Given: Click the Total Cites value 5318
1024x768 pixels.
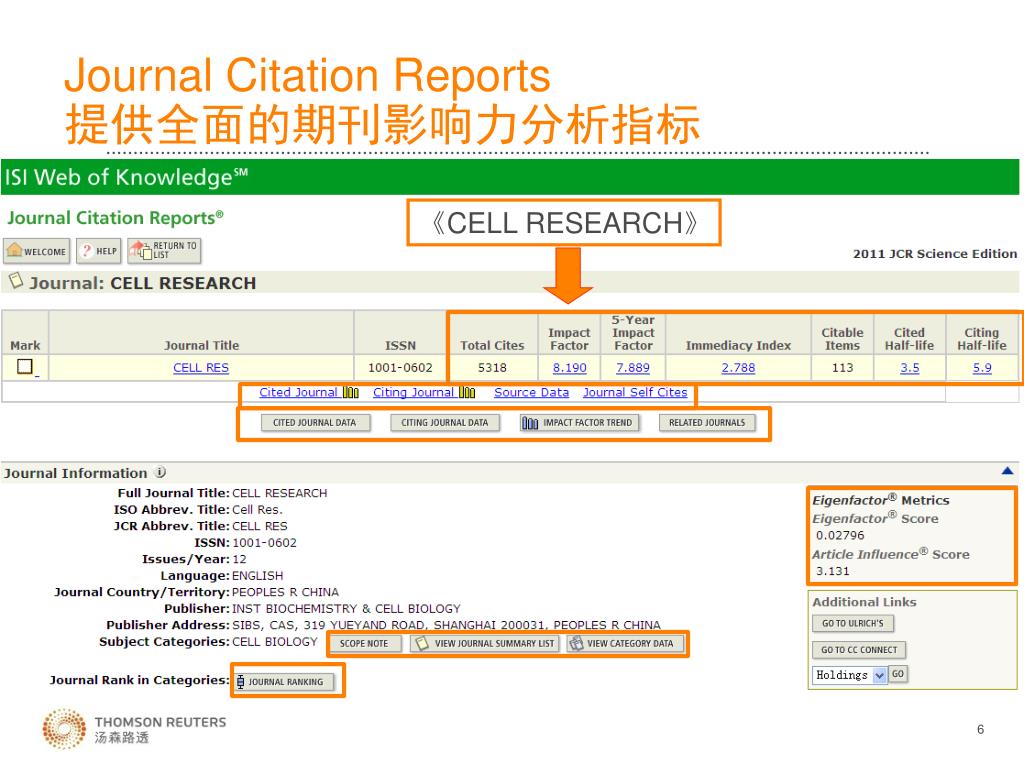Looking at the screenshot, I should click(492, 368).
